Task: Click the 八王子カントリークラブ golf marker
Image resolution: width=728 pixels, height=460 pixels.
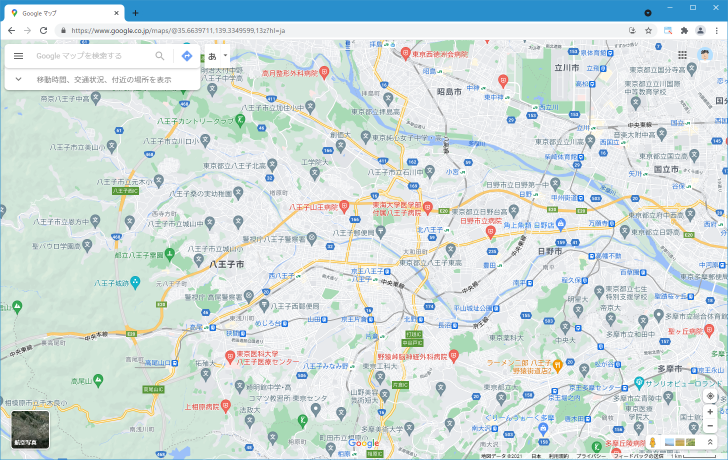Action: pos(240,120)
